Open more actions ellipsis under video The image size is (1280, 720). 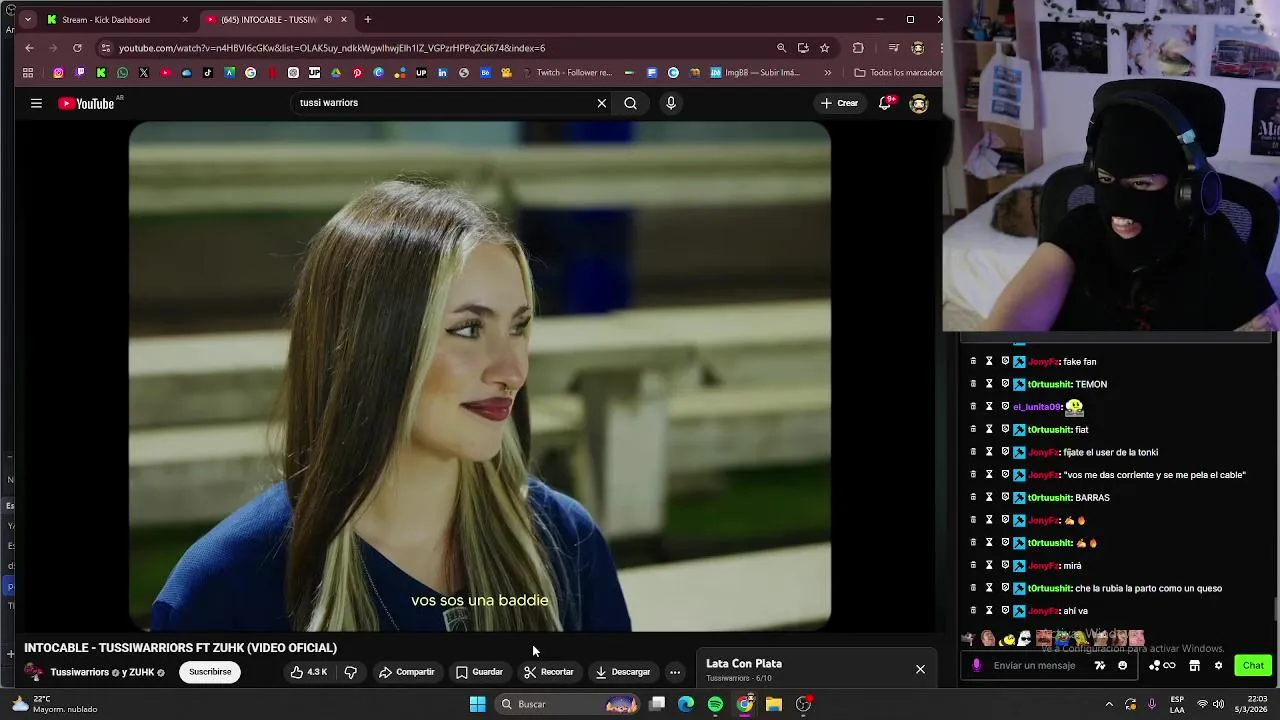point(675,672)
